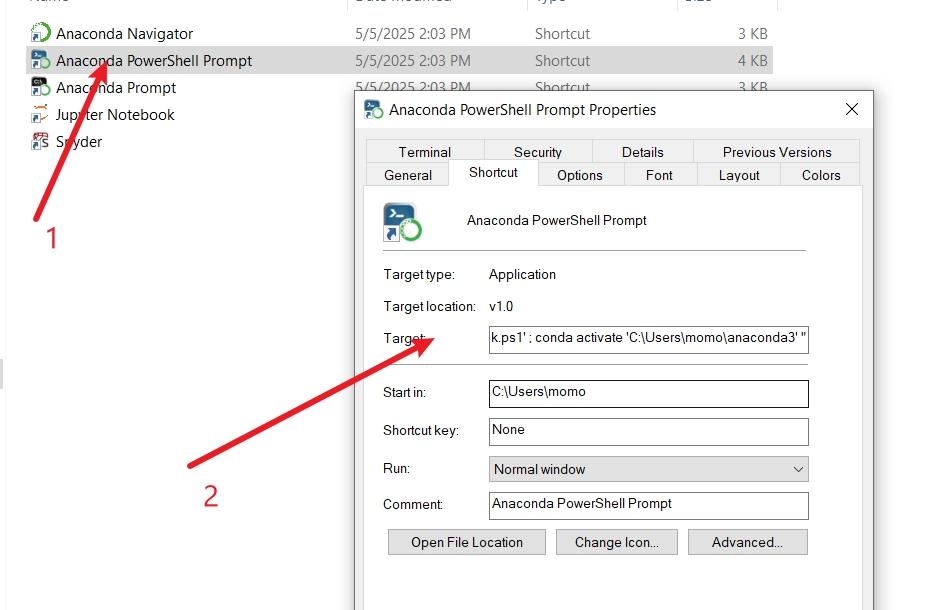View the Security tab

click(x=537, y=151)
